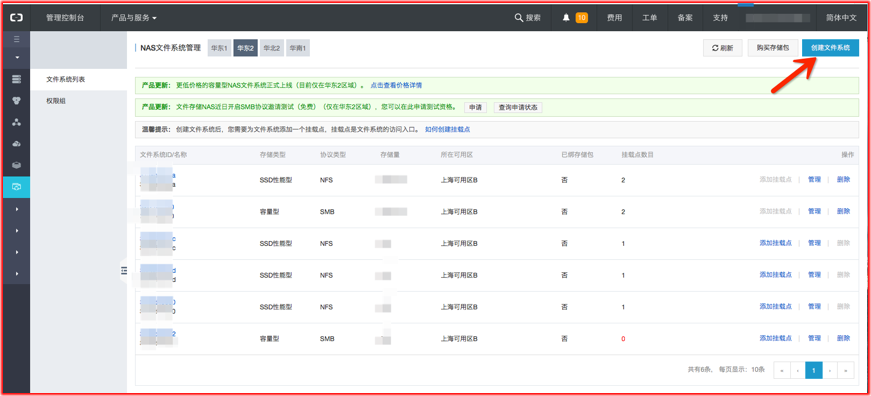Click 管理 for the row with 0 mount points

(x=814, y=338)
